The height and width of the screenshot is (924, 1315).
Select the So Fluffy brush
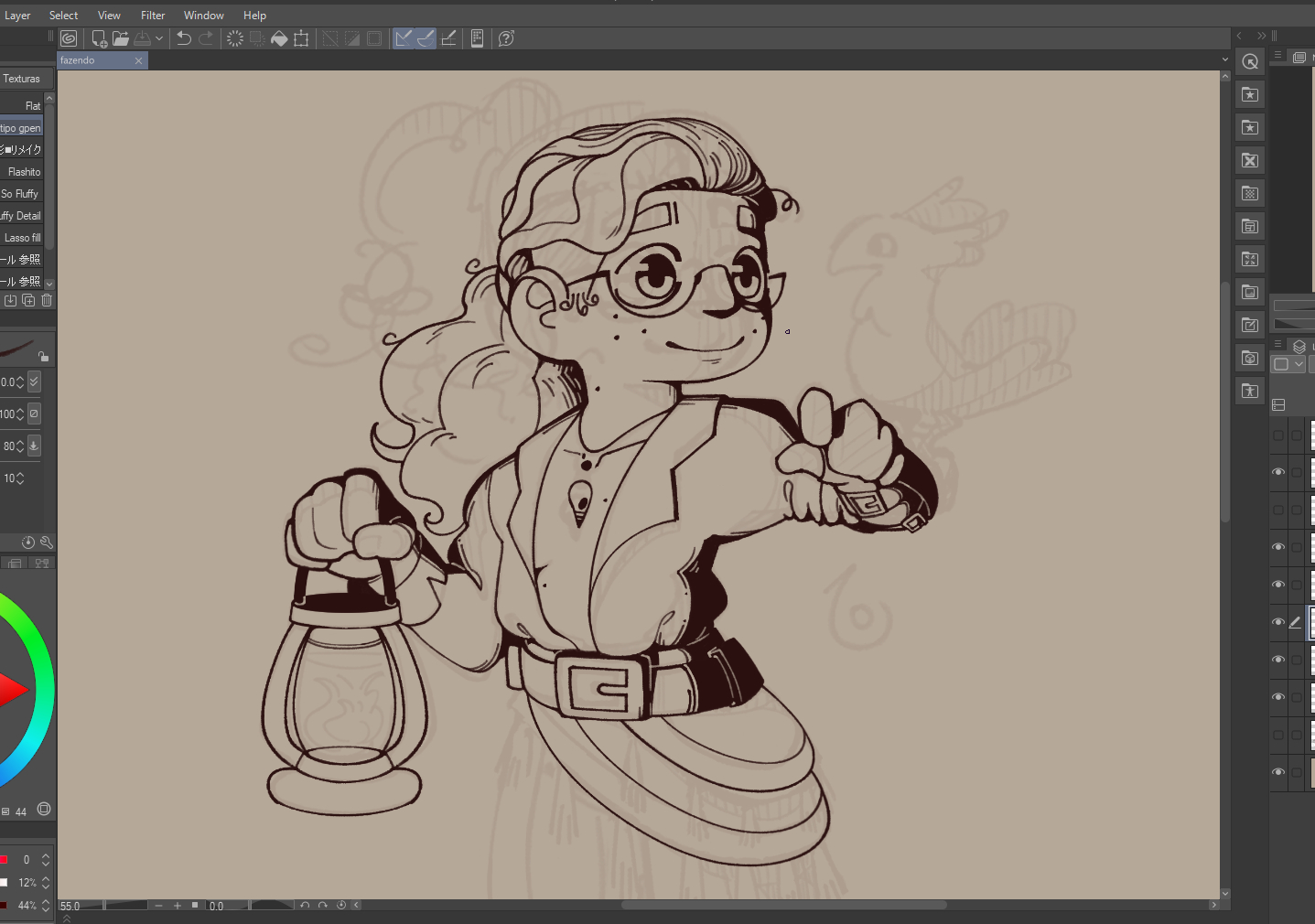pos(20,194)
